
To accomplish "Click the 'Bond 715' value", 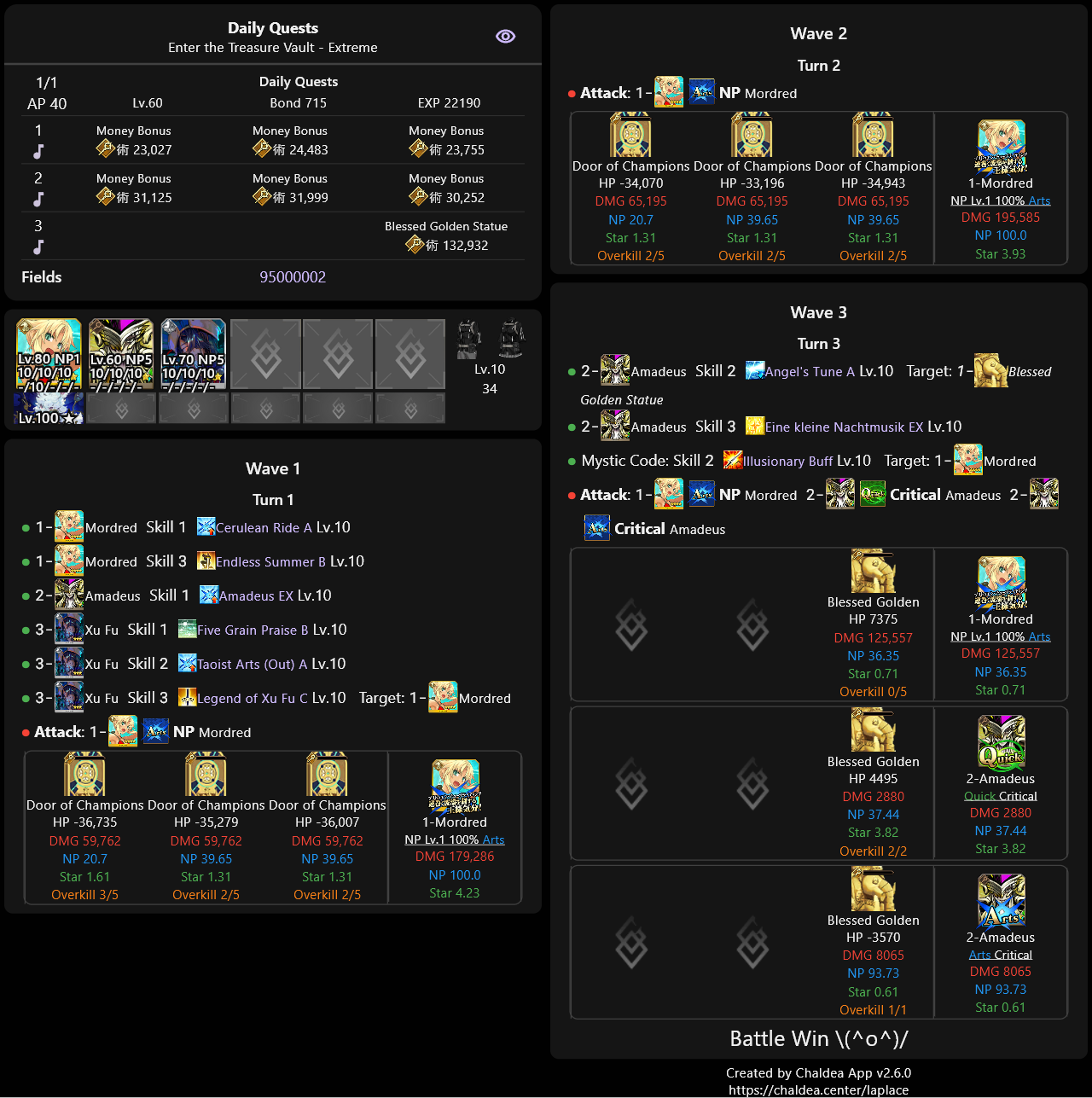I will (299, 103).
